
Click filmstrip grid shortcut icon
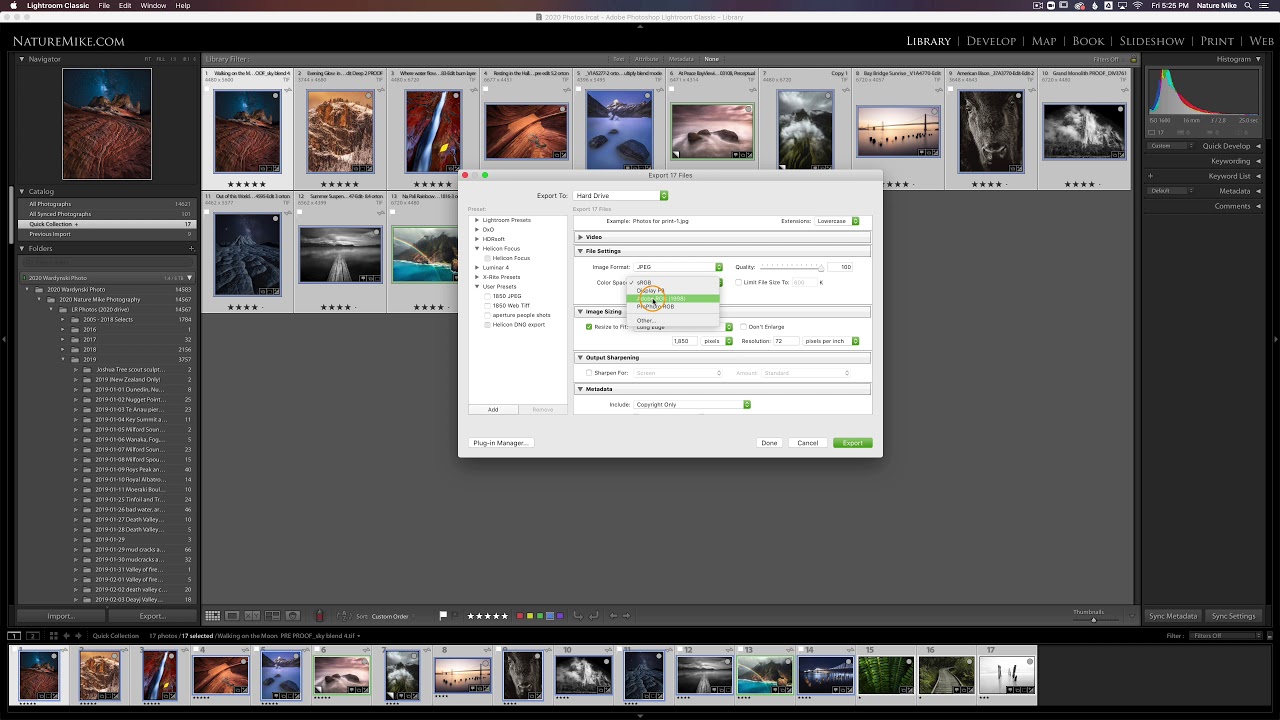point(54,636)
